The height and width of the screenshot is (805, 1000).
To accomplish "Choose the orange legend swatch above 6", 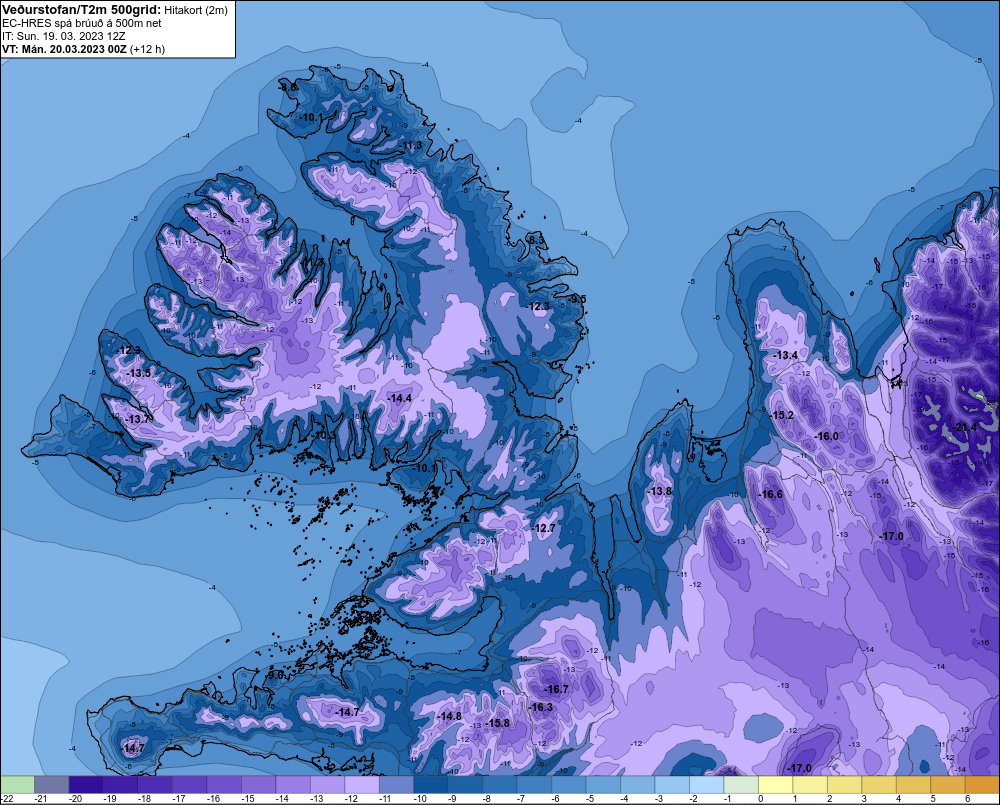I will (982, 784).
